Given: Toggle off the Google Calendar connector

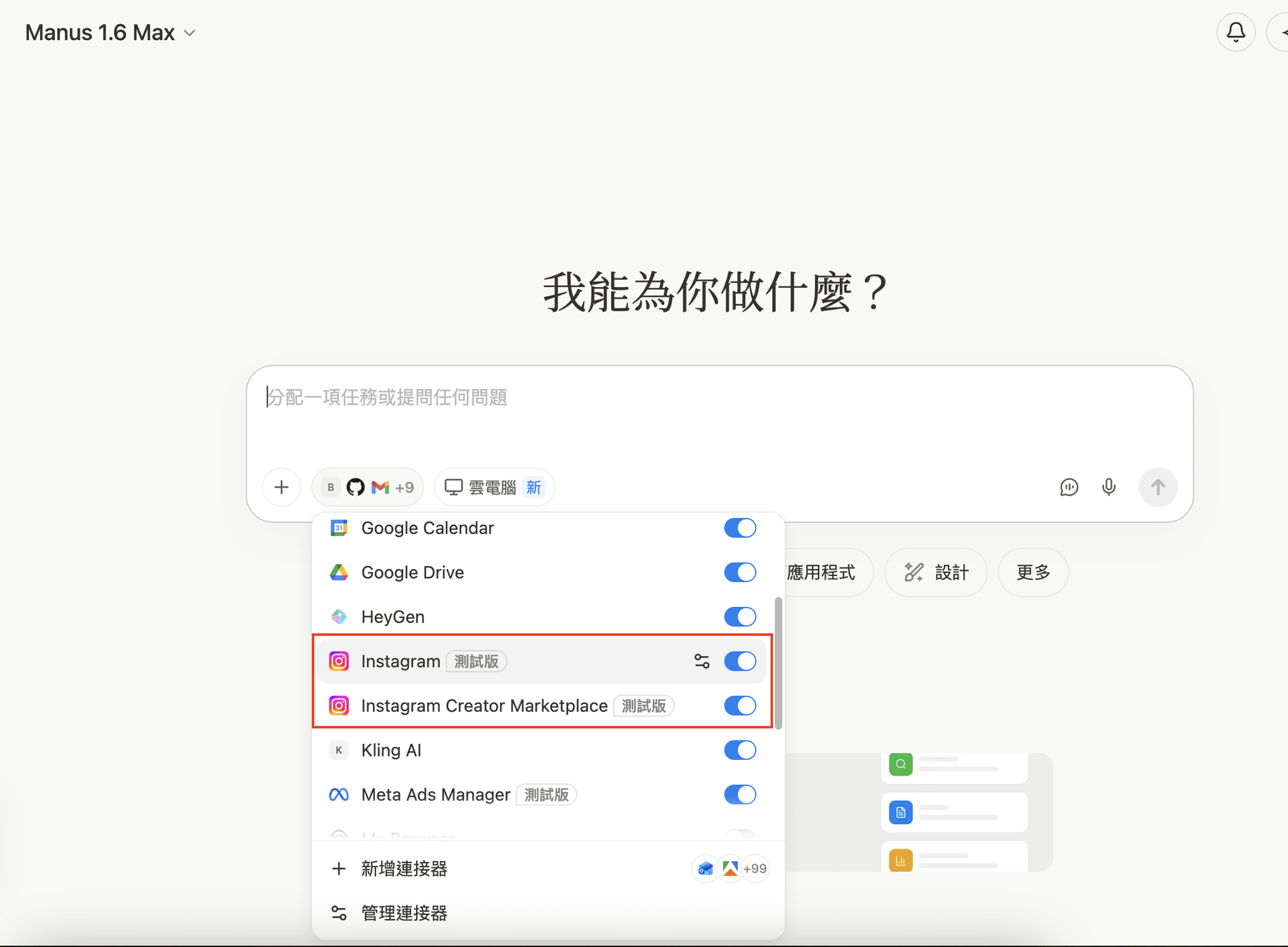Looking at the screenshot, I should click(740, 528).
